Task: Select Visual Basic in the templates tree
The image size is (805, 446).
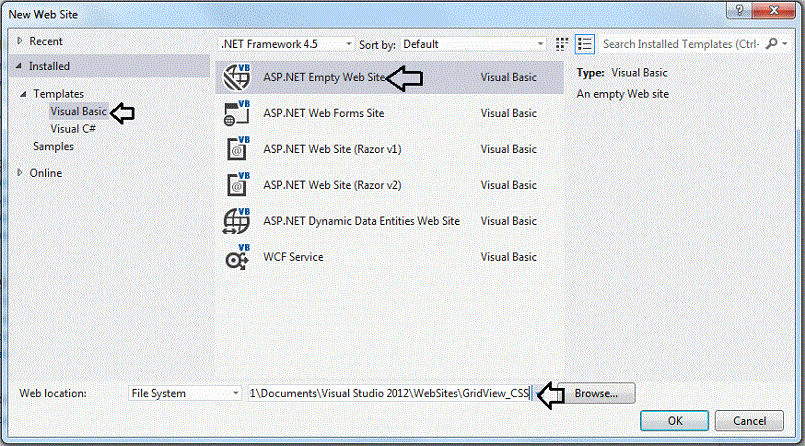Action: pos(78,111)
